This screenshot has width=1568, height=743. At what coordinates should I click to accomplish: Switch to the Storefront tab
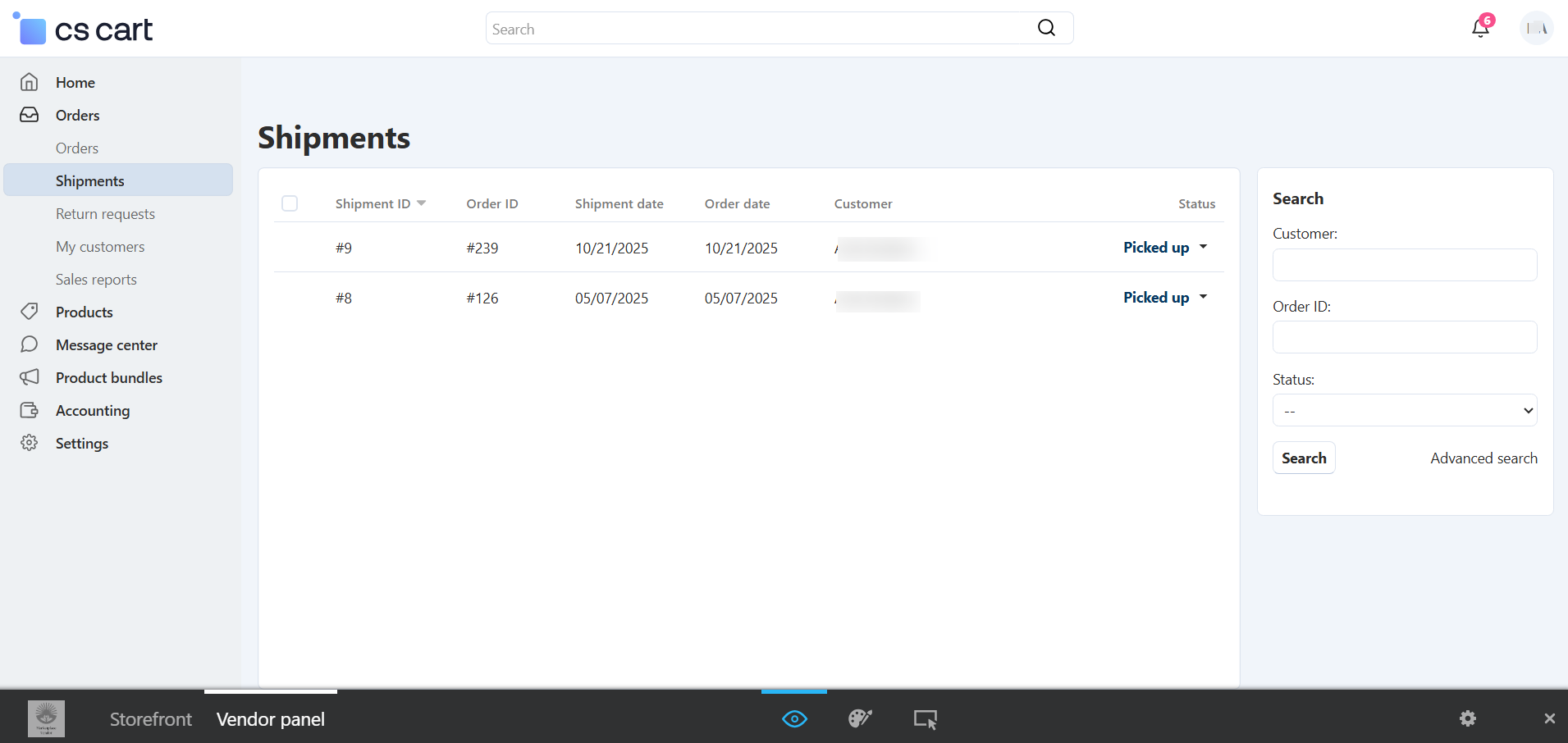(x=151, y=719)
